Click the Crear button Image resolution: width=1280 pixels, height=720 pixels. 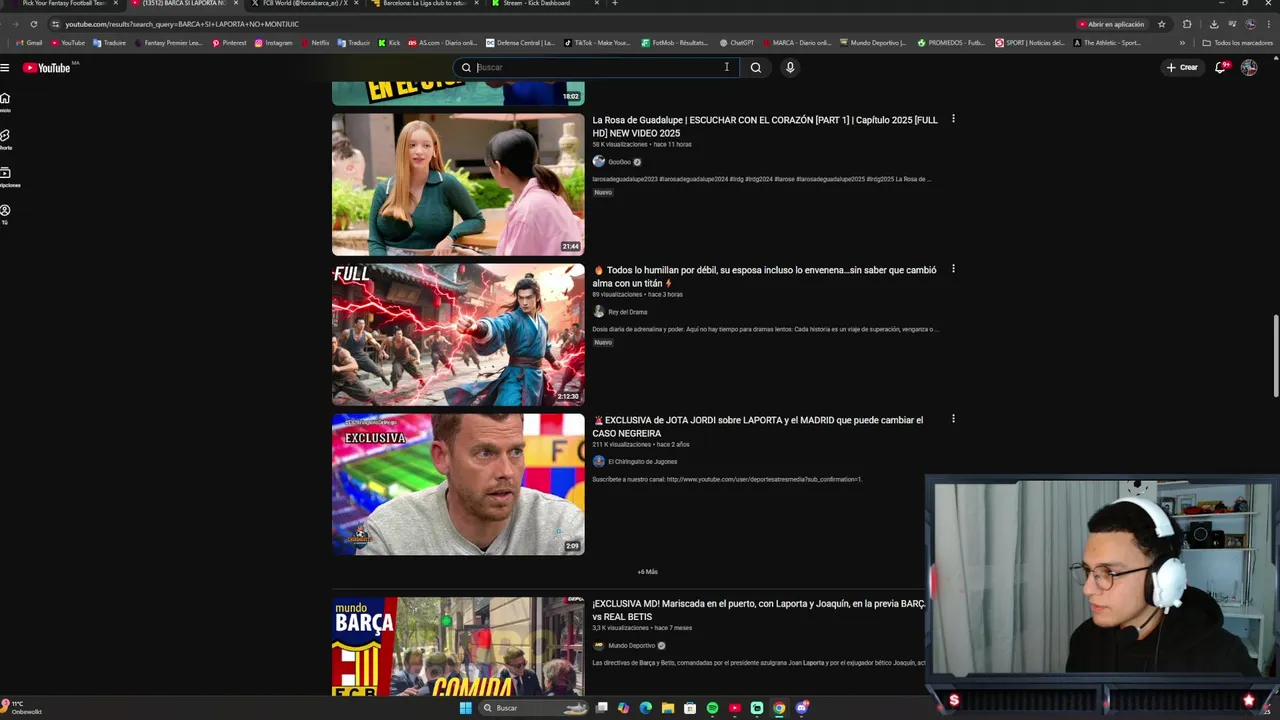click(x=1182, y=67)
